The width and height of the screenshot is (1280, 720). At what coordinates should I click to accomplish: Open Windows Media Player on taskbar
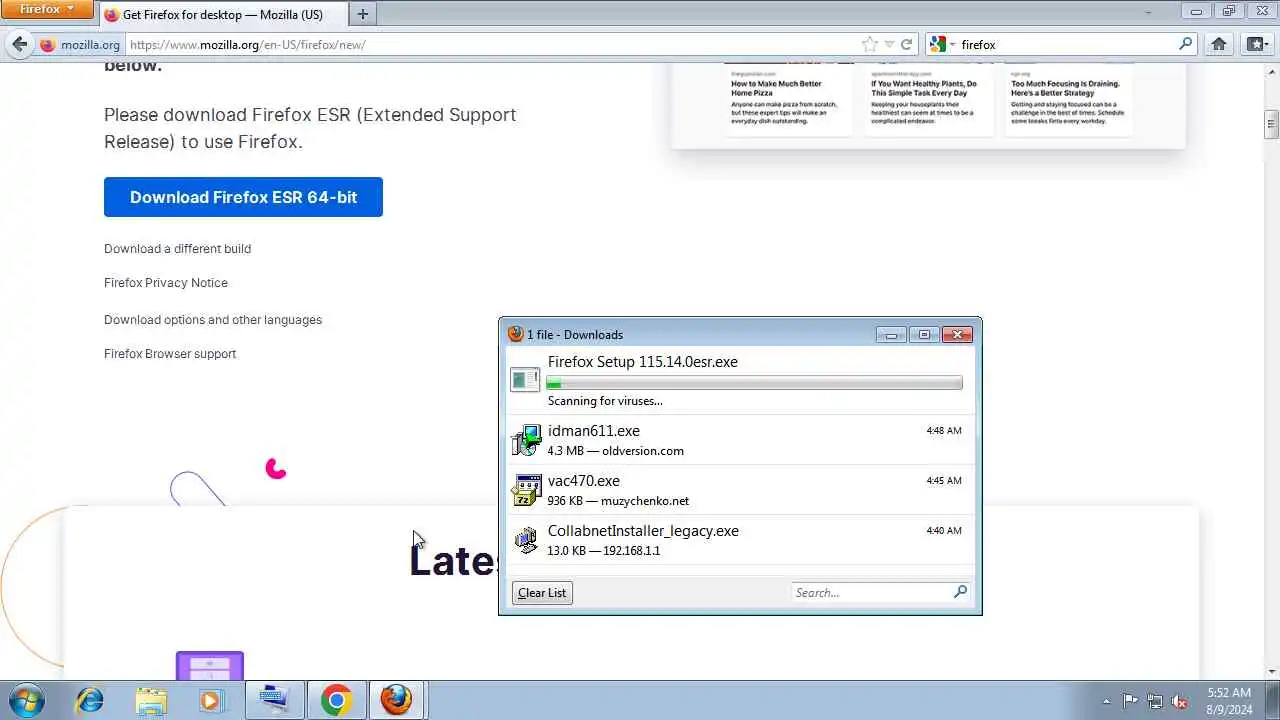point(211,700)
